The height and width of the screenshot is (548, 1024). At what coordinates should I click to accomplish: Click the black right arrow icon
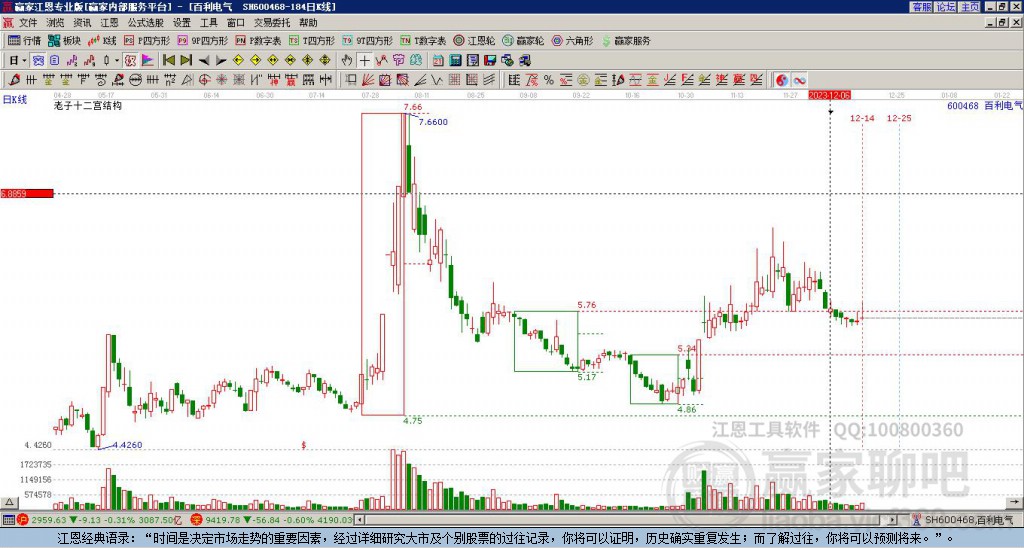pos(221,60)
